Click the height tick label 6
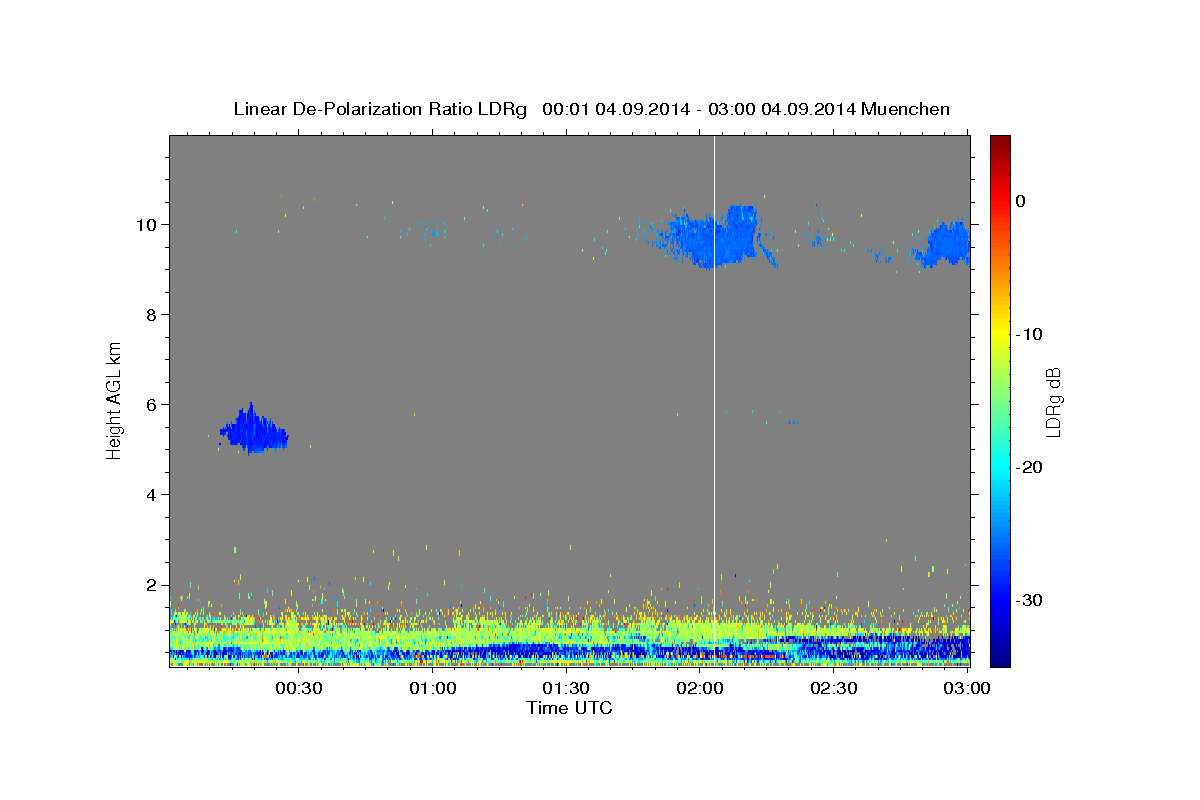The height and width of the screenshot is (800, 1200). 153,405
